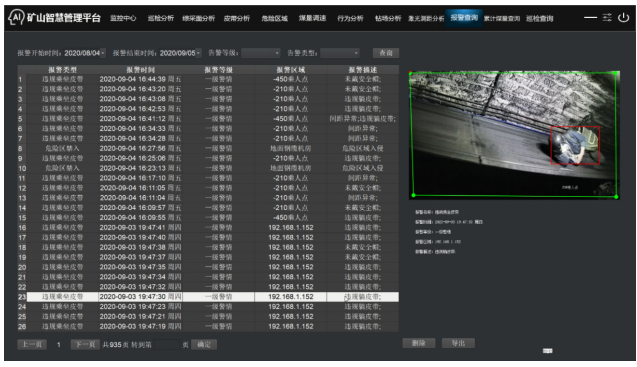Image resolution: width=637 pixels, height=367 pixels.
Task: Open the sliders settings icon
Action: coord(607,17)
